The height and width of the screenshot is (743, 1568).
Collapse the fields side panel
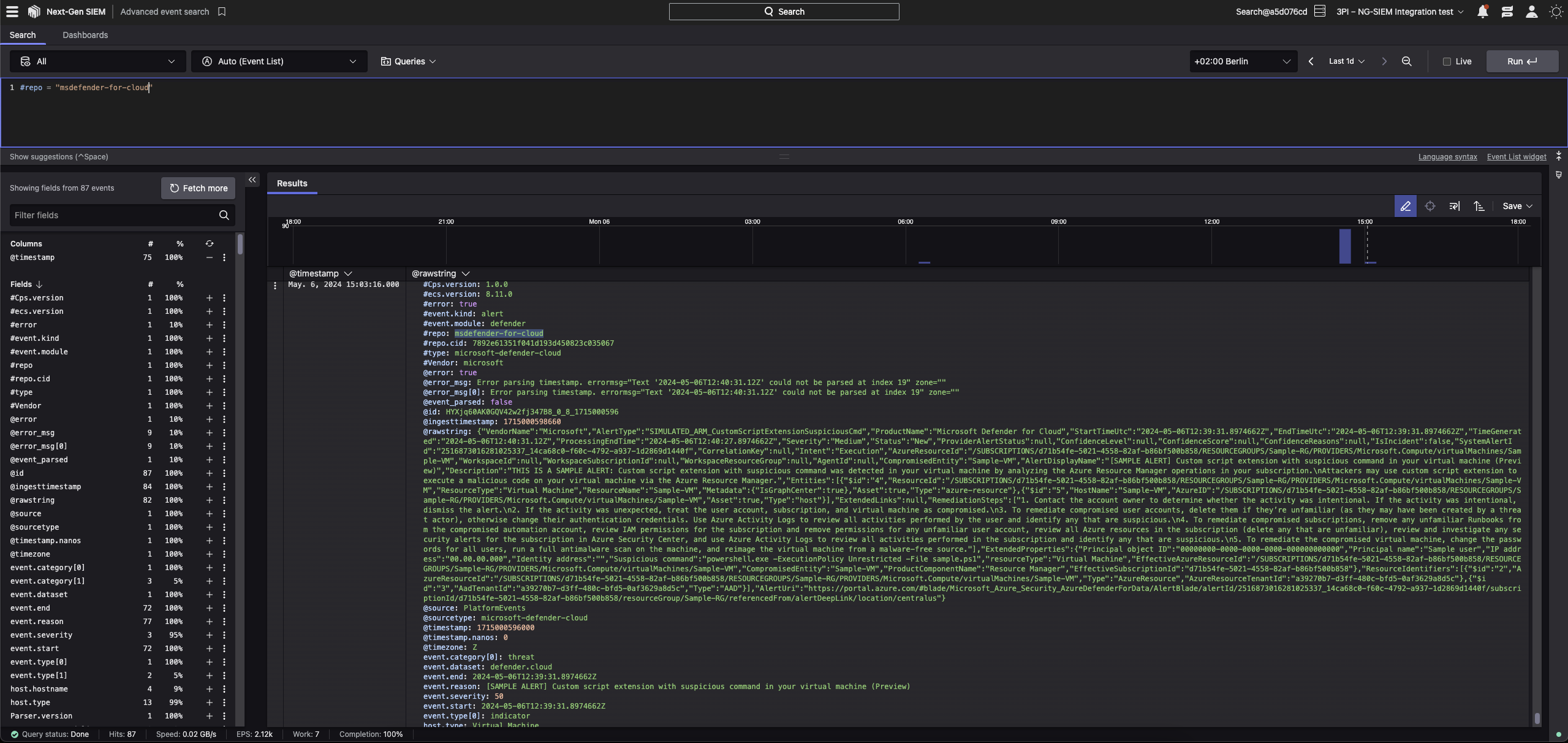252,180
